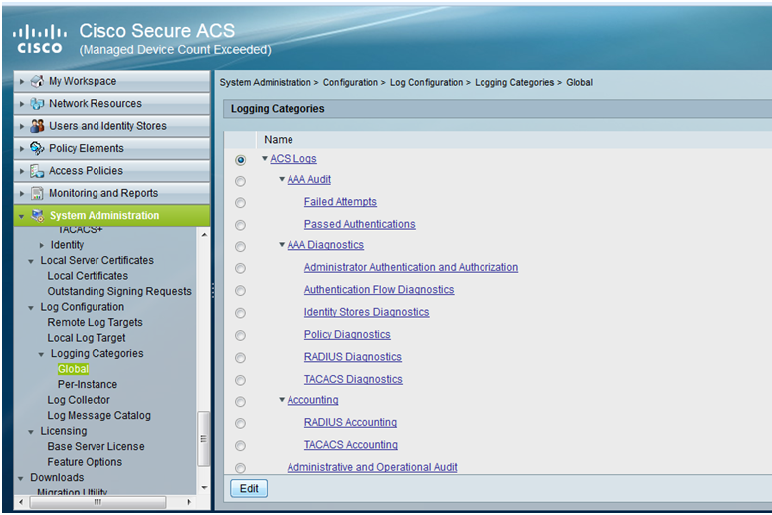Screen dimensions: 772x515
Task: Click the Network Resources icon
Action: (x=37, y=104)
